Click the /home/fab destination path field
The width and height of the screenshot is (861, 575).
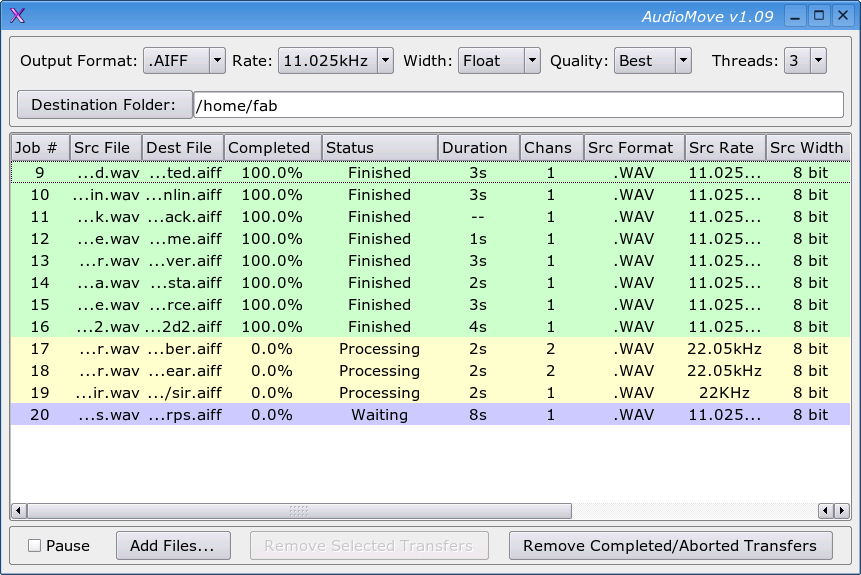518,105
